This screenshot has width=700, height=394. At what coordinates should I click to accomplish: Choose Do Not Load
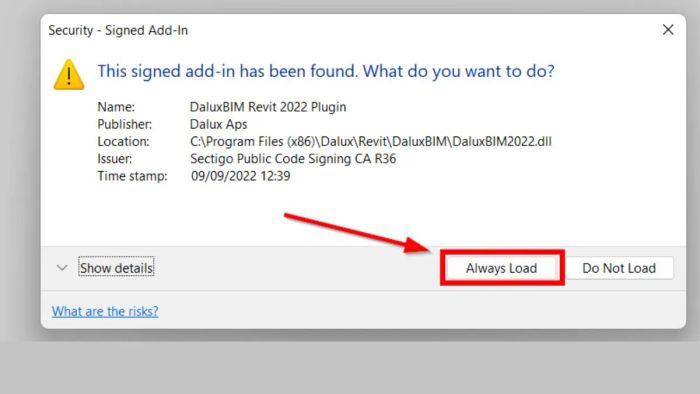point(619,268)
